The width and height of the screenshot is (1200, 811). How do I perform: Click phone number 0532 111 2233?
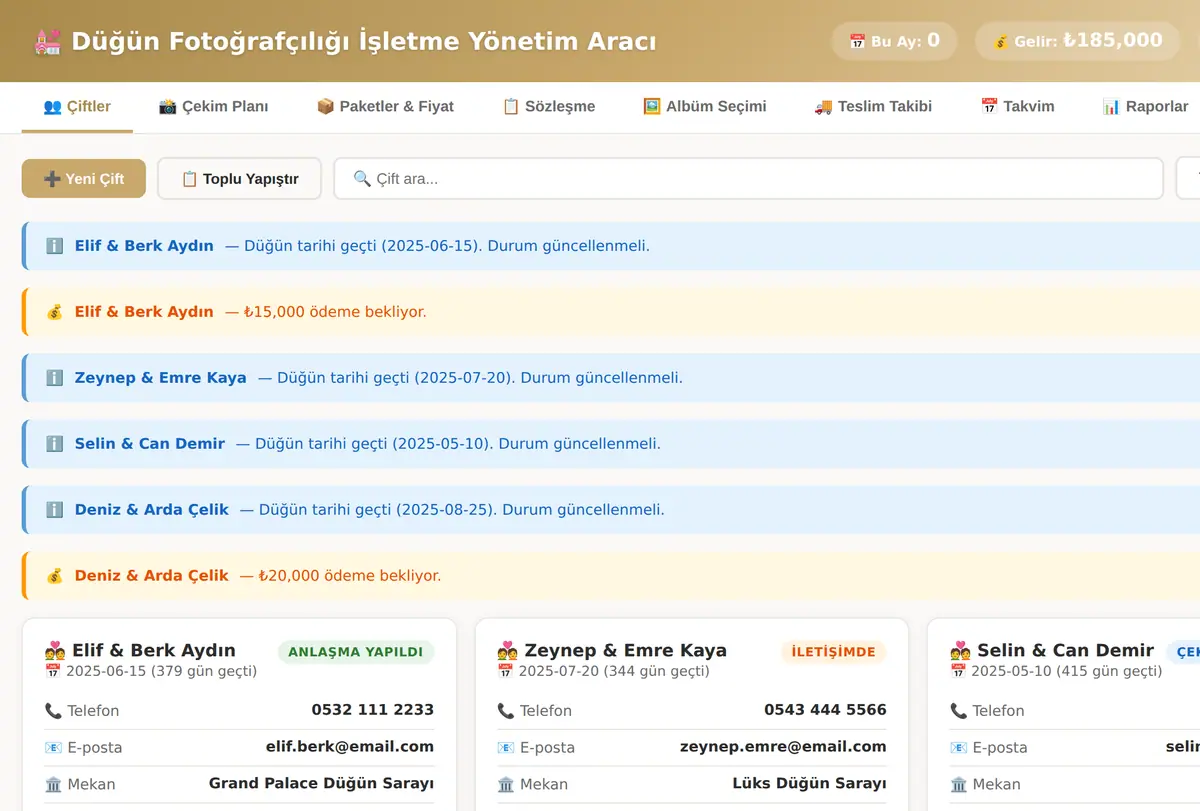(373, 710)
